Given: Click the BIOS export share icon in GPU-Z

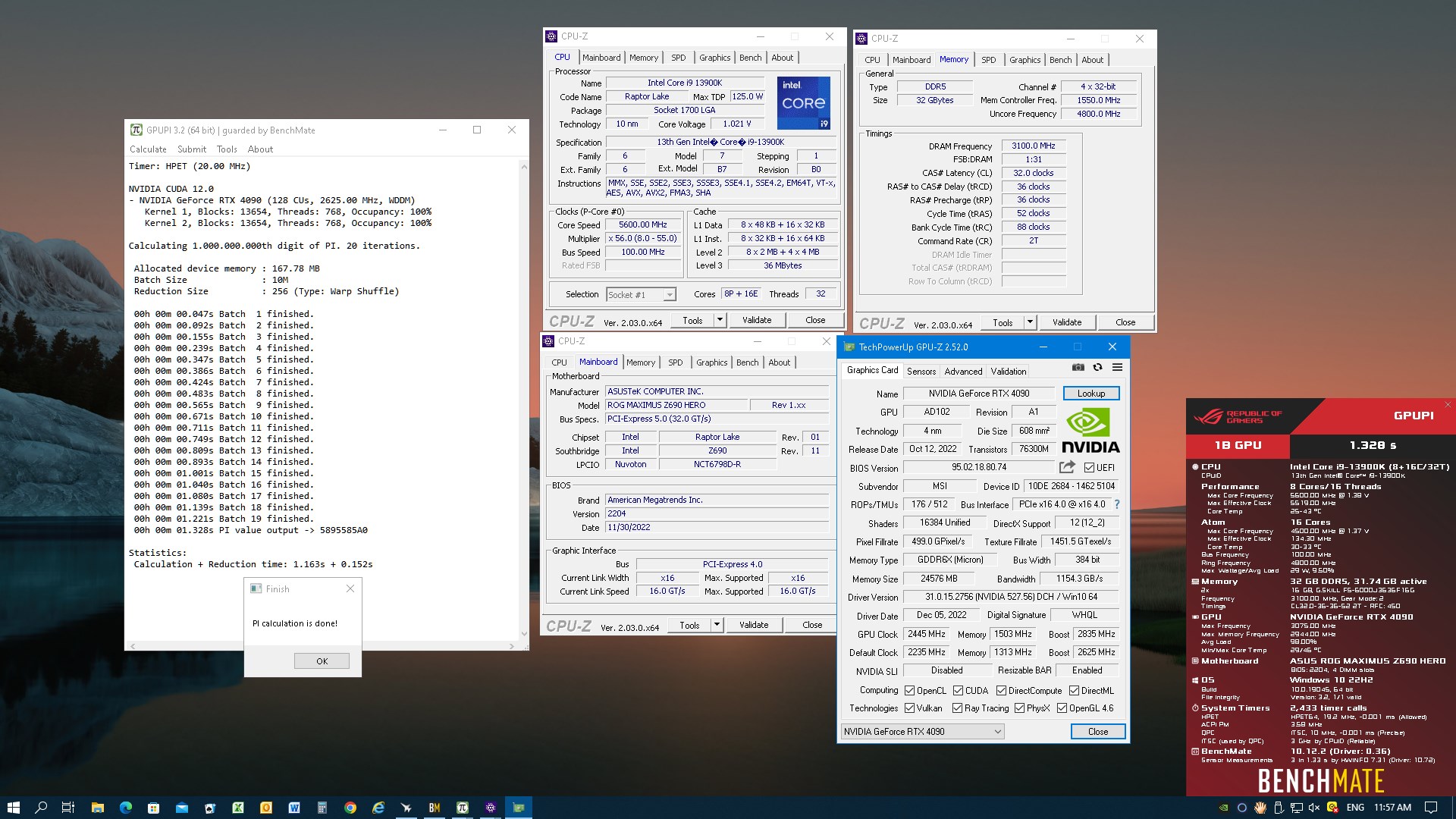Looking at the screenshot, I should (x=1067, y=467).
